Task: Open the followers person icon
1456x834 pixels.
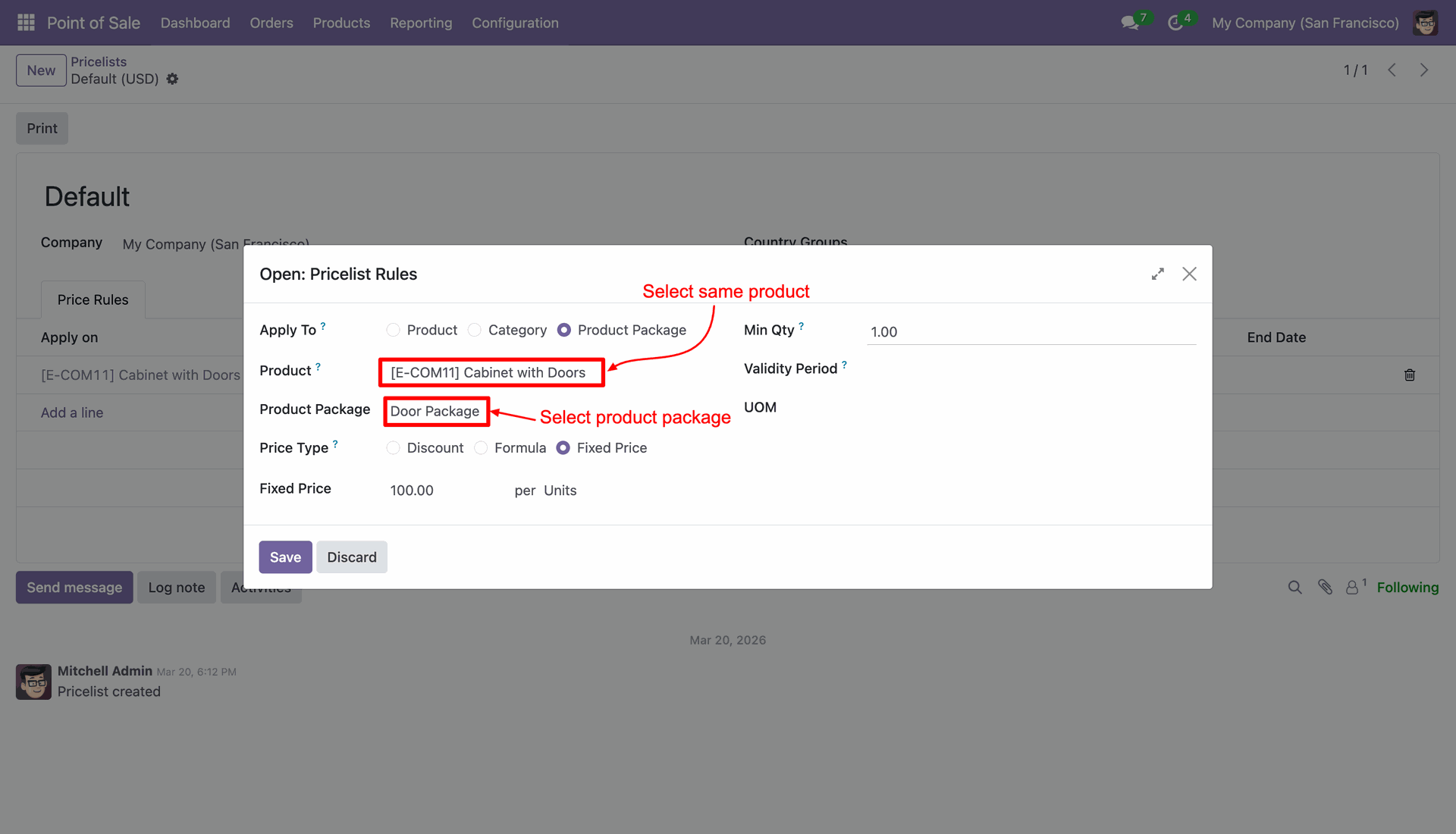Action: pos(1352,588)
